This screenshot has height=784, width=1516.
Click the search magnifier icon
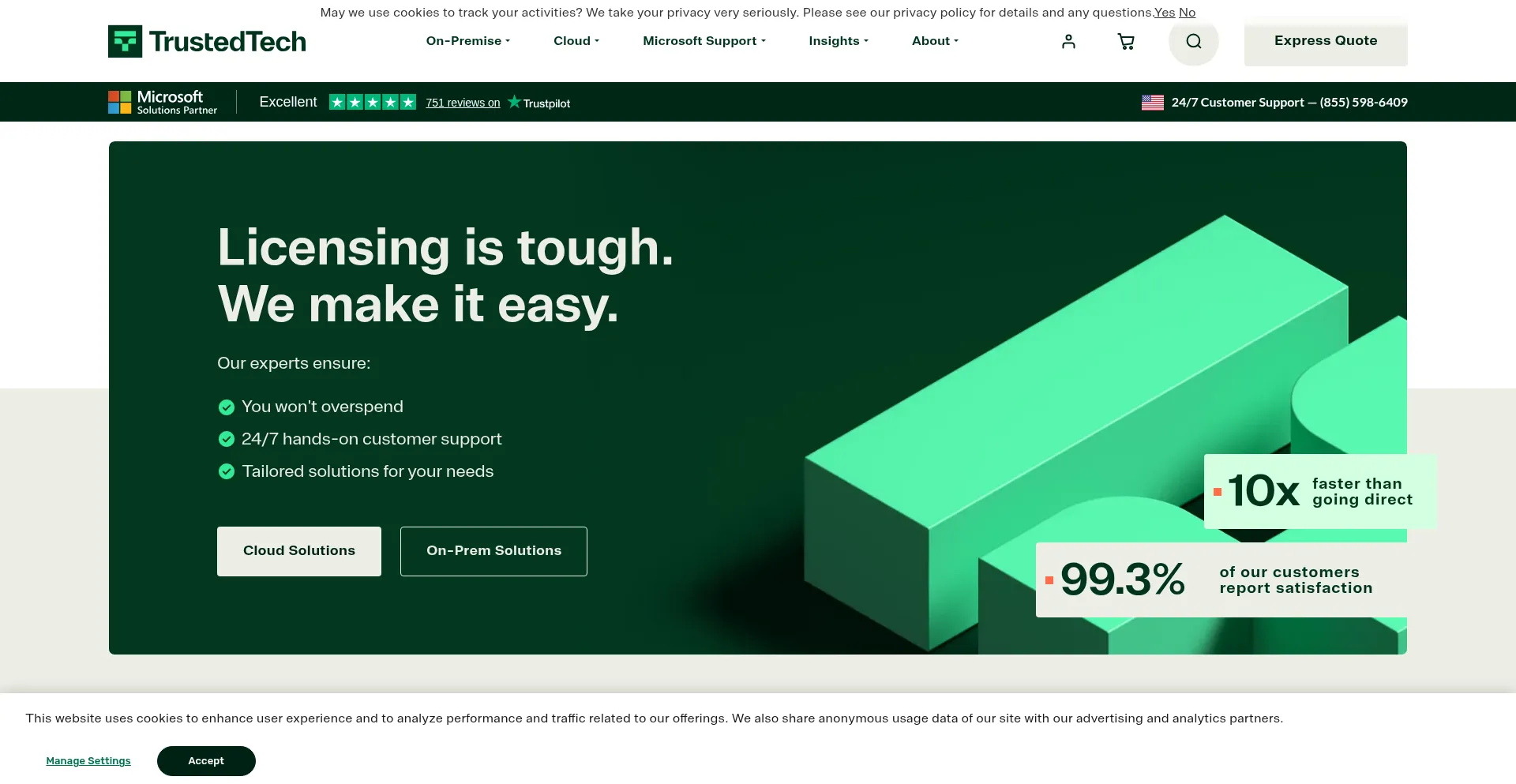click(1193, 41)
